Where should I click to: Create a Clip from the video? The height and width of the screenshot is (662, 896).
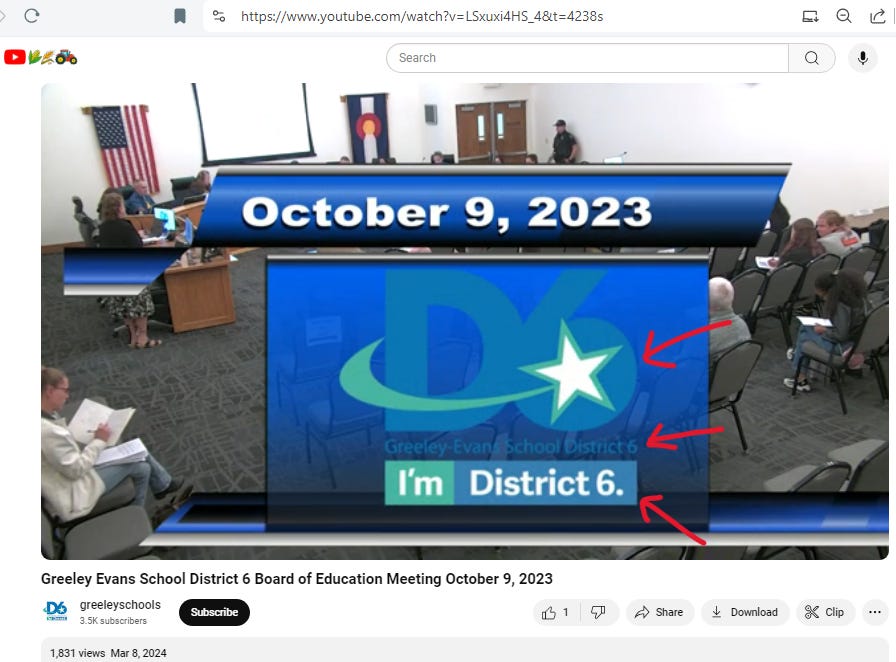click(825, 612)
